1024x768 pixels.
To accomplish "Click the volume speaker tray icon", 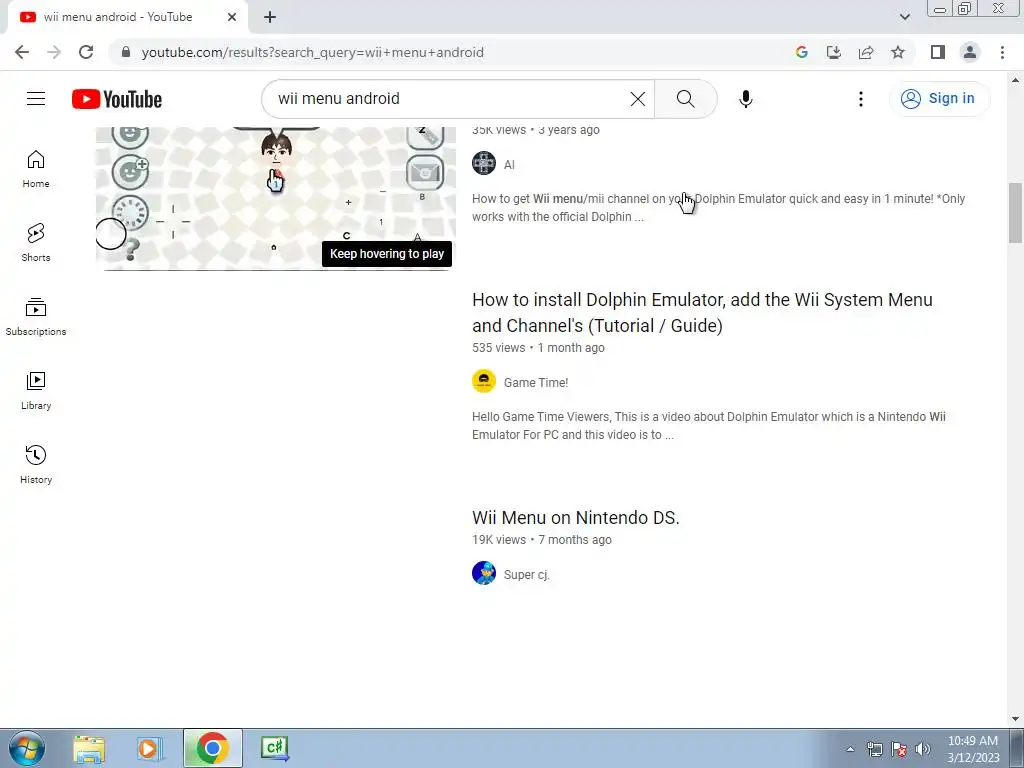I will tap(923, 749).
